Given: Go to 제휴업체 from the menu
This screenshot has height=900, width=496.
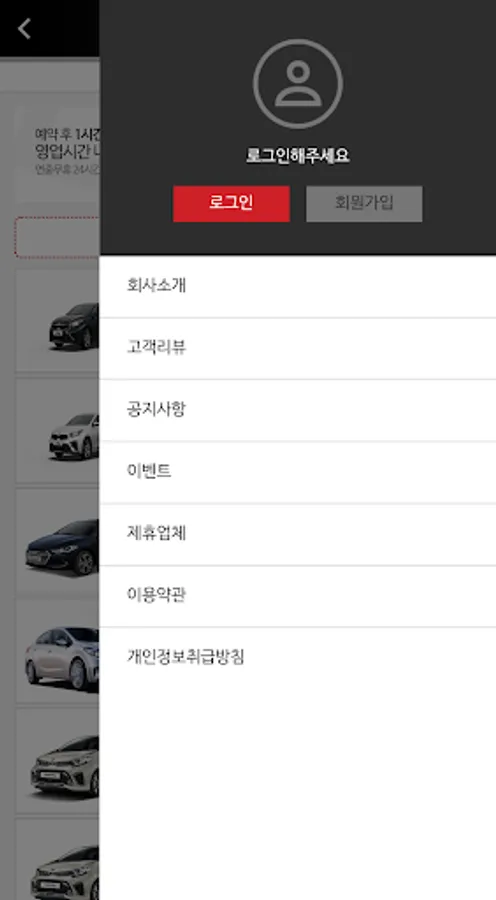Looking at the screenshot, I should click(297, 534).
